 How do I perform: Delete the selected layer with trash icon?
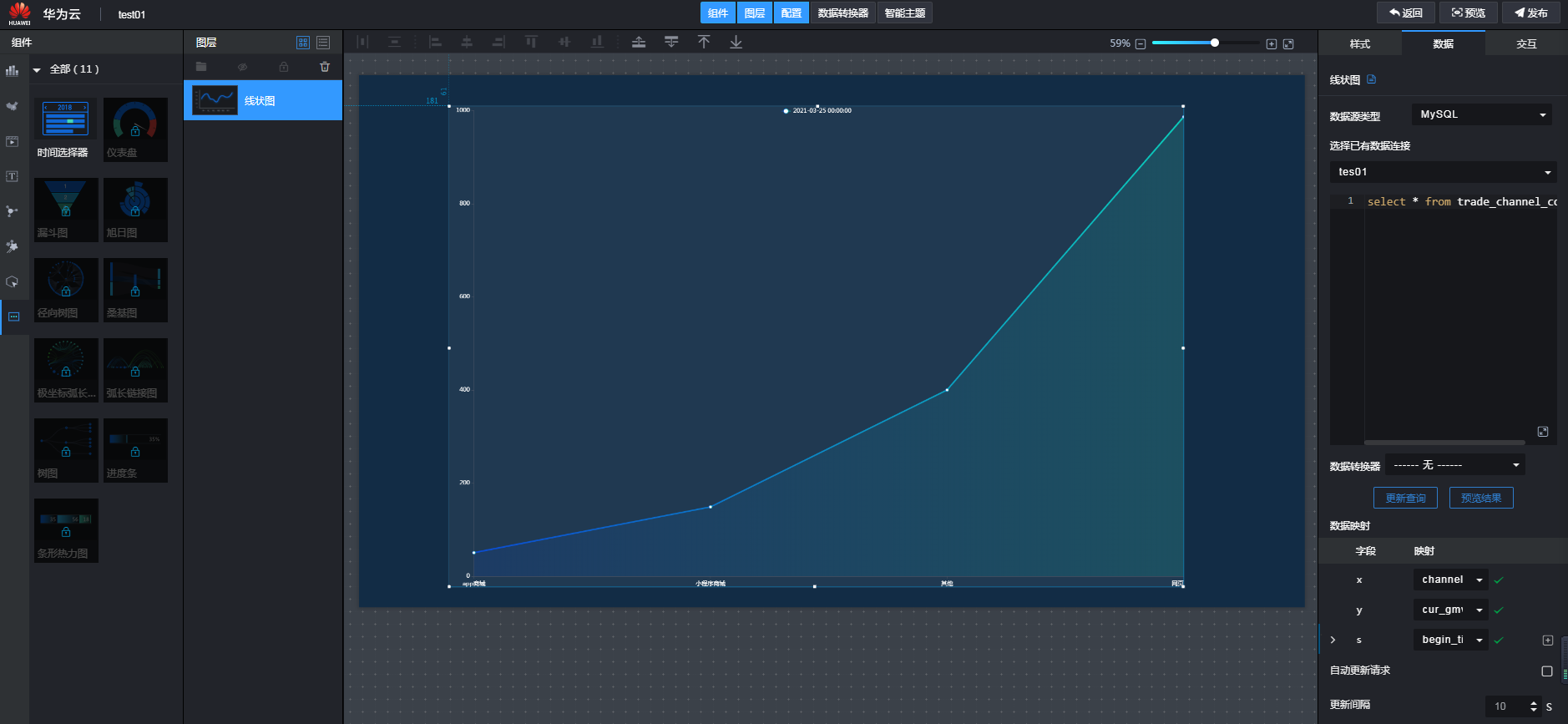pos(325,67)
